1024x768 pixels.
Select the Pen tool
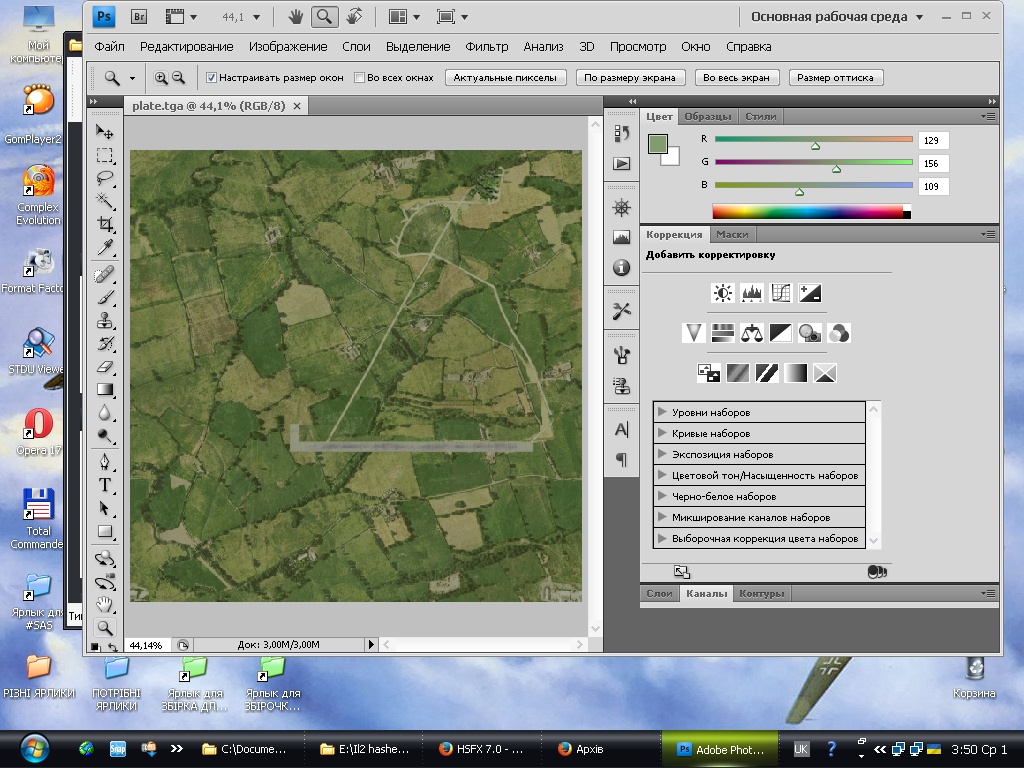(104, 461)
